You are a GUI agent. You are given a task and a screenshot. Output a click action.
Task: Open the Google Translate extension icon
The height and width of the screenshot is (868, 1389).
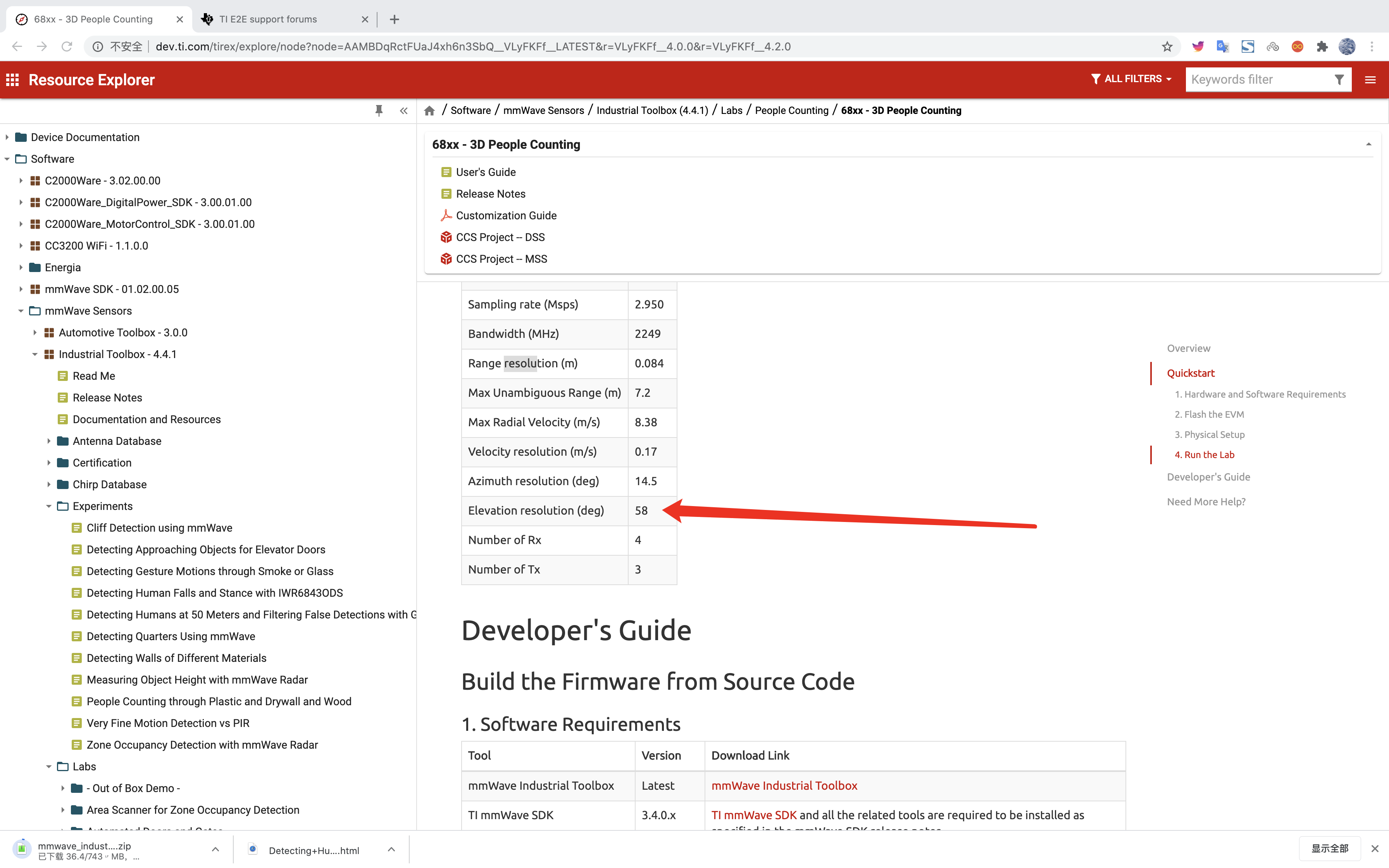point(1223,46)
